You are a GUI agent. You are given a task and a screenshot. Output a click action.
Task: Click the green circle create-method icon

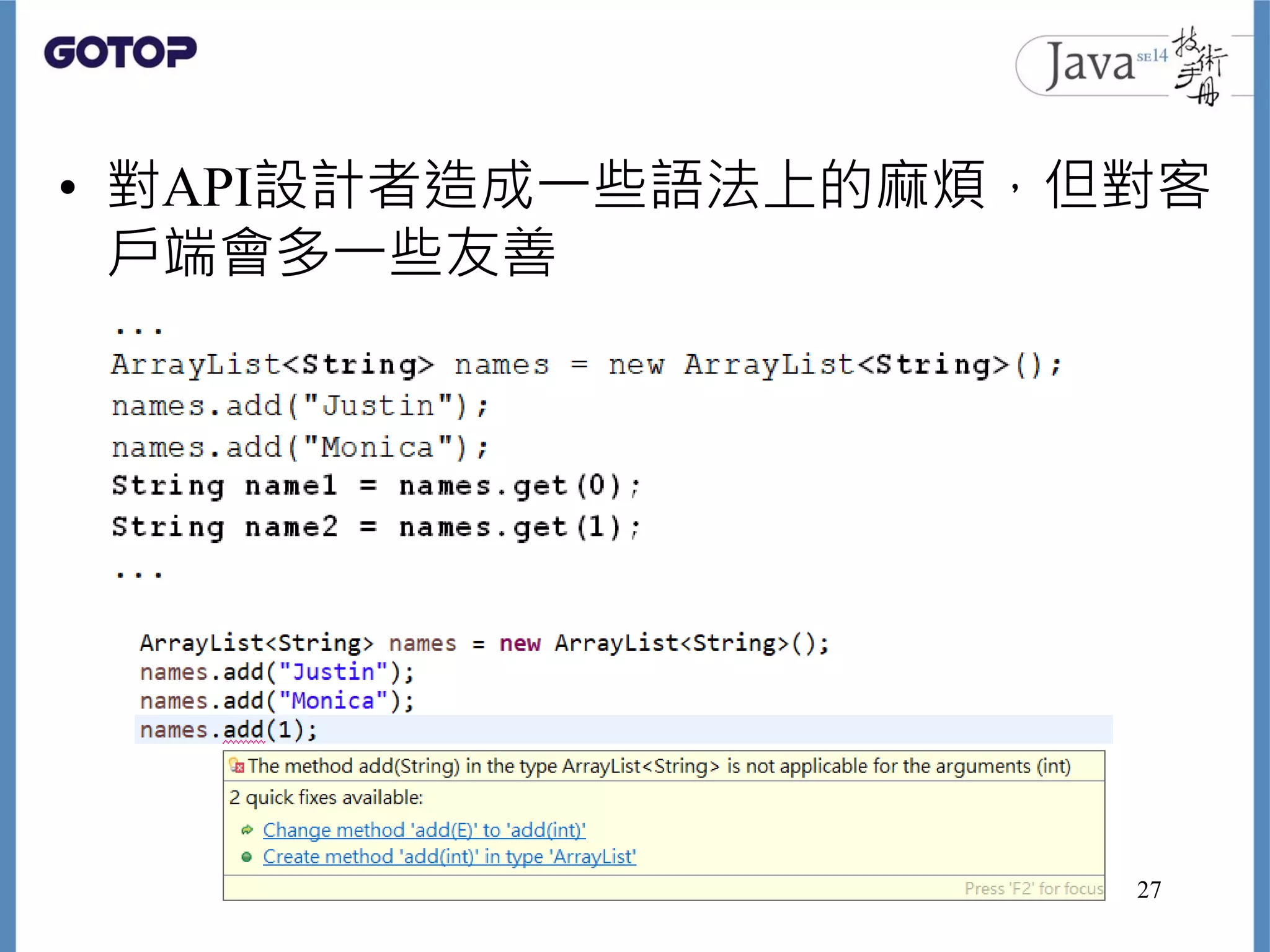[x=246, y=857]
